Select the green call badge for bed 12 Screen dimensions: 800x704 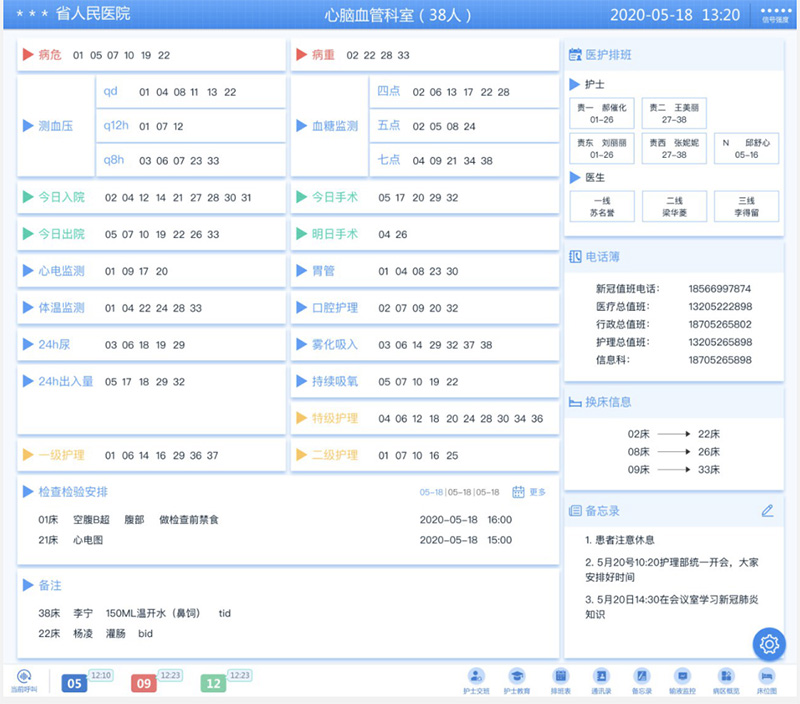pyautogui.click(x=213, y=684)
